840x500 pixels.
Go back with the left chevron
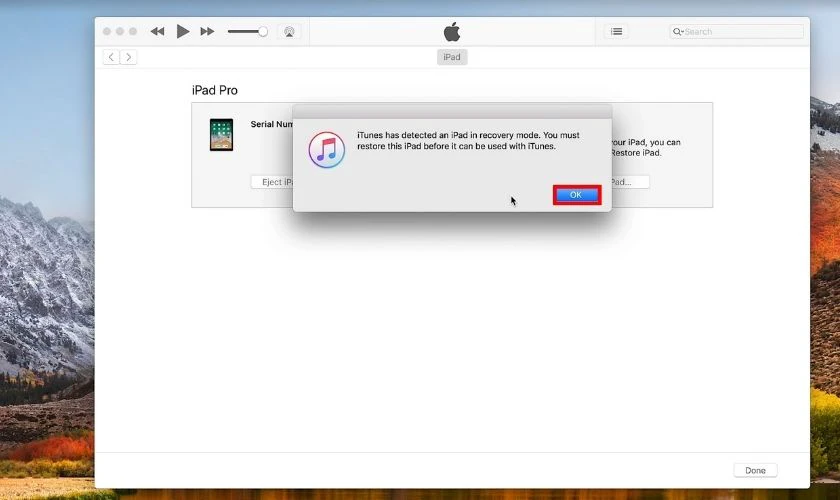tap(111, 57)
